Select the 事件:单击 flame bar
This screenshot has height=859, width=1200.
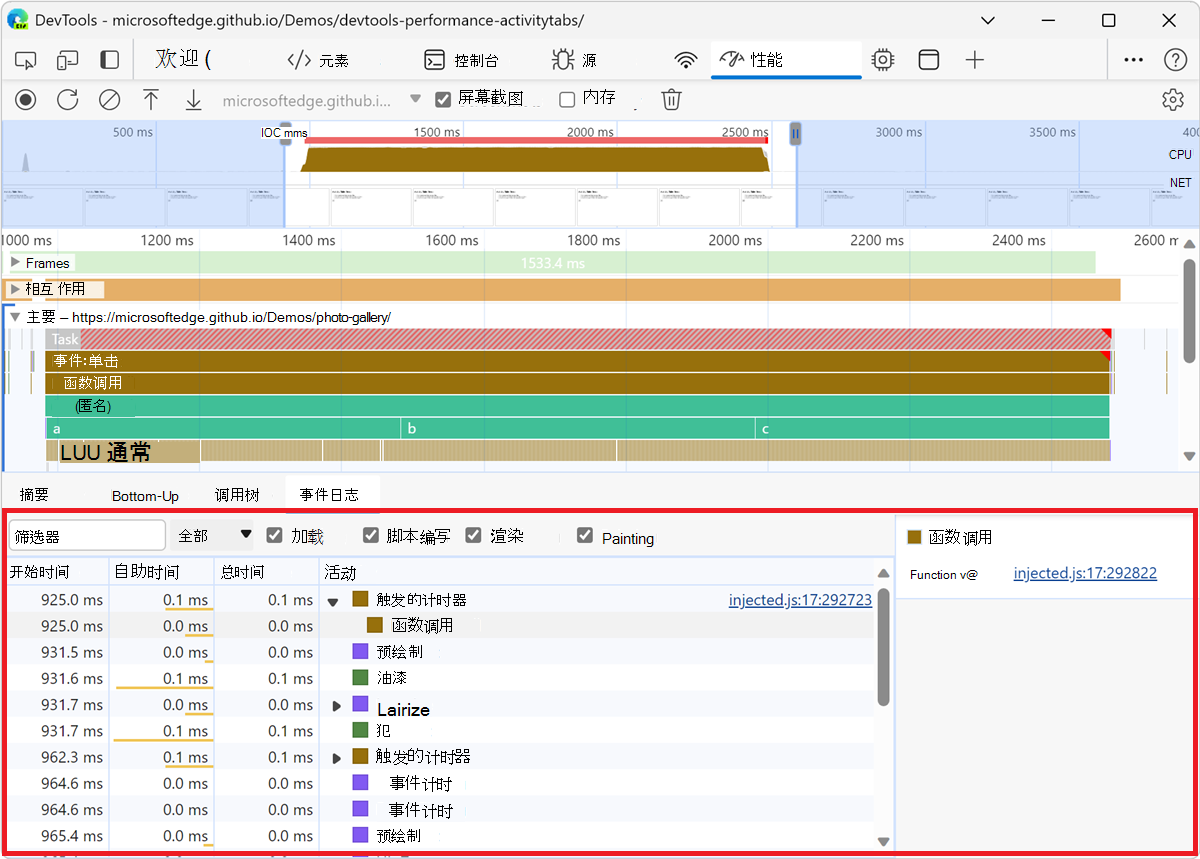[x=578, y=360]
